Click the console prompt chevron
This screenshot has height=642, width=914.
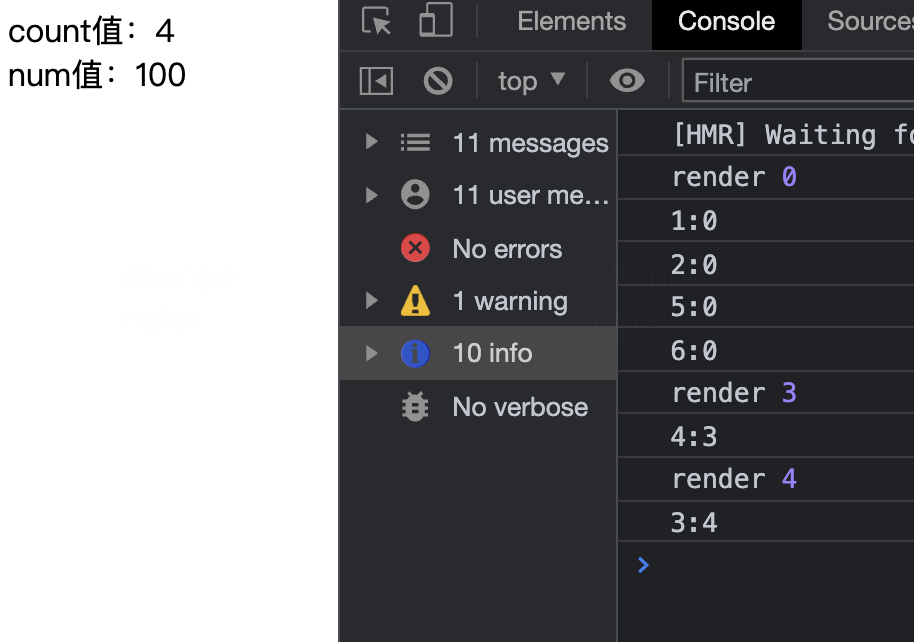[643, 564]
